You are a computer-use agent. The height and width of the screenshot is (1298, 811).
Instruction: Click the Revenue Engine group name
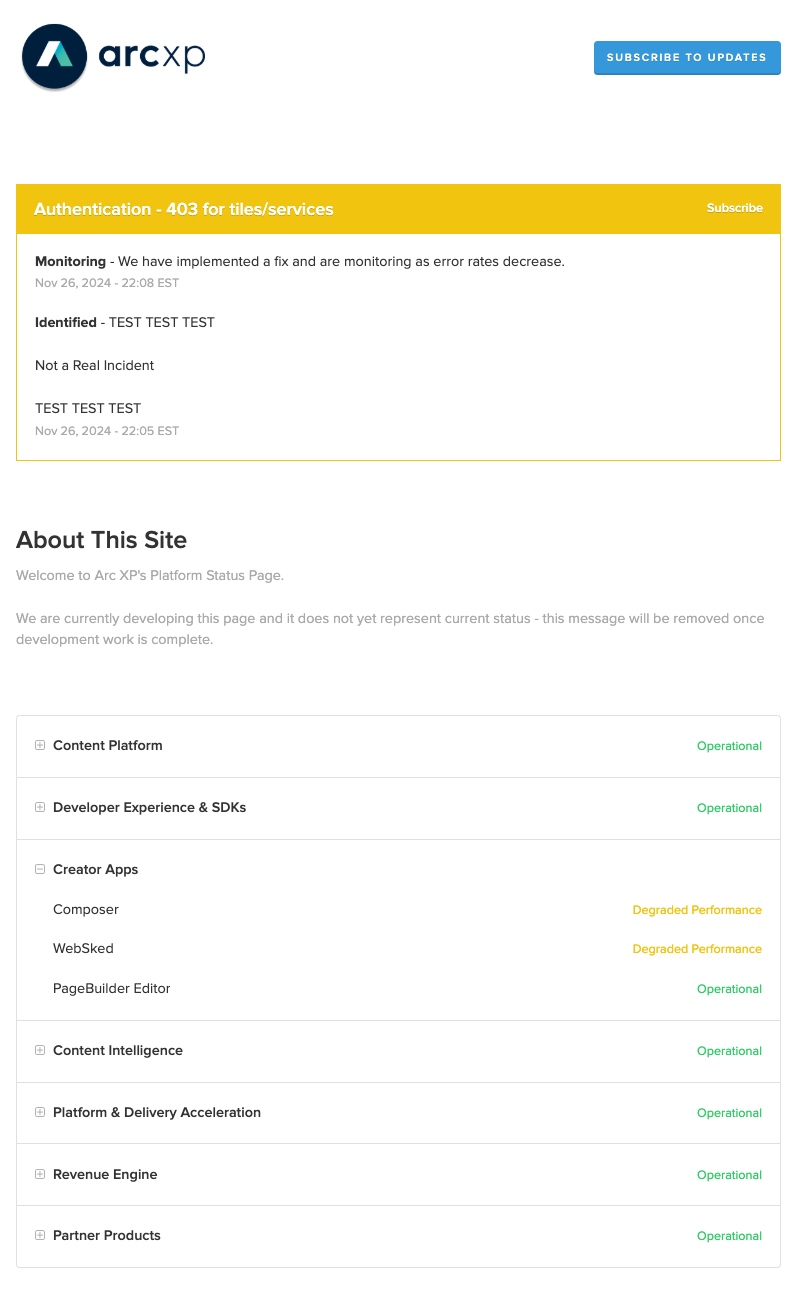(x=105, y=1174)
